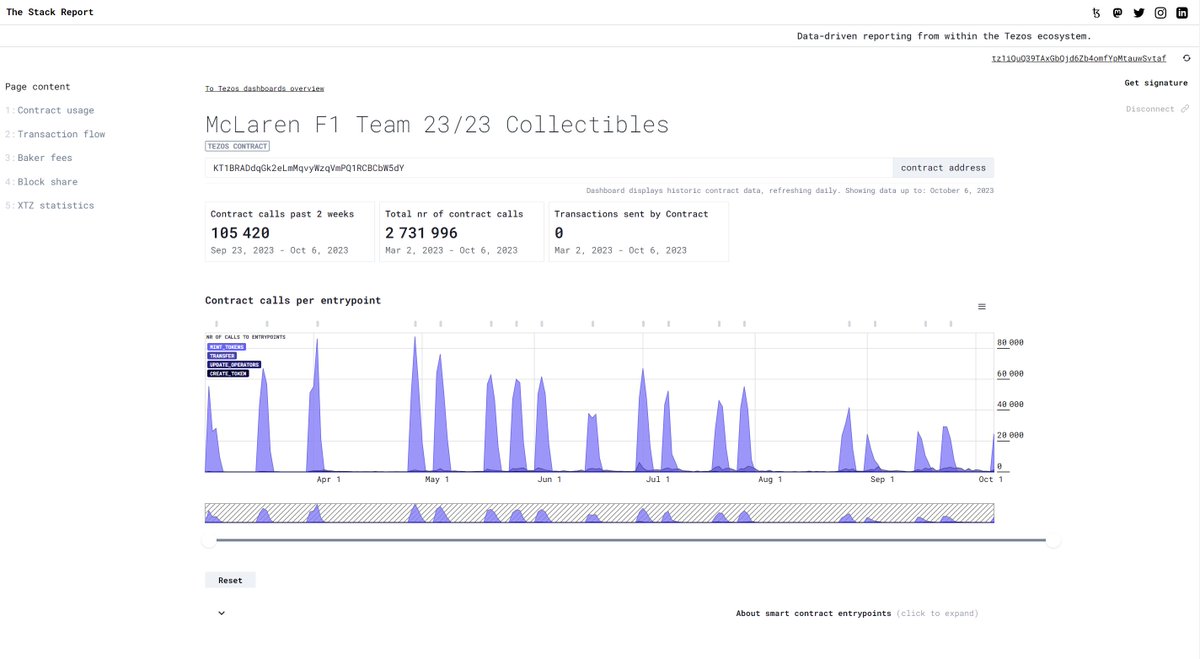
Task: Click Disconnect wallet
Action: tap(1150, 109)
